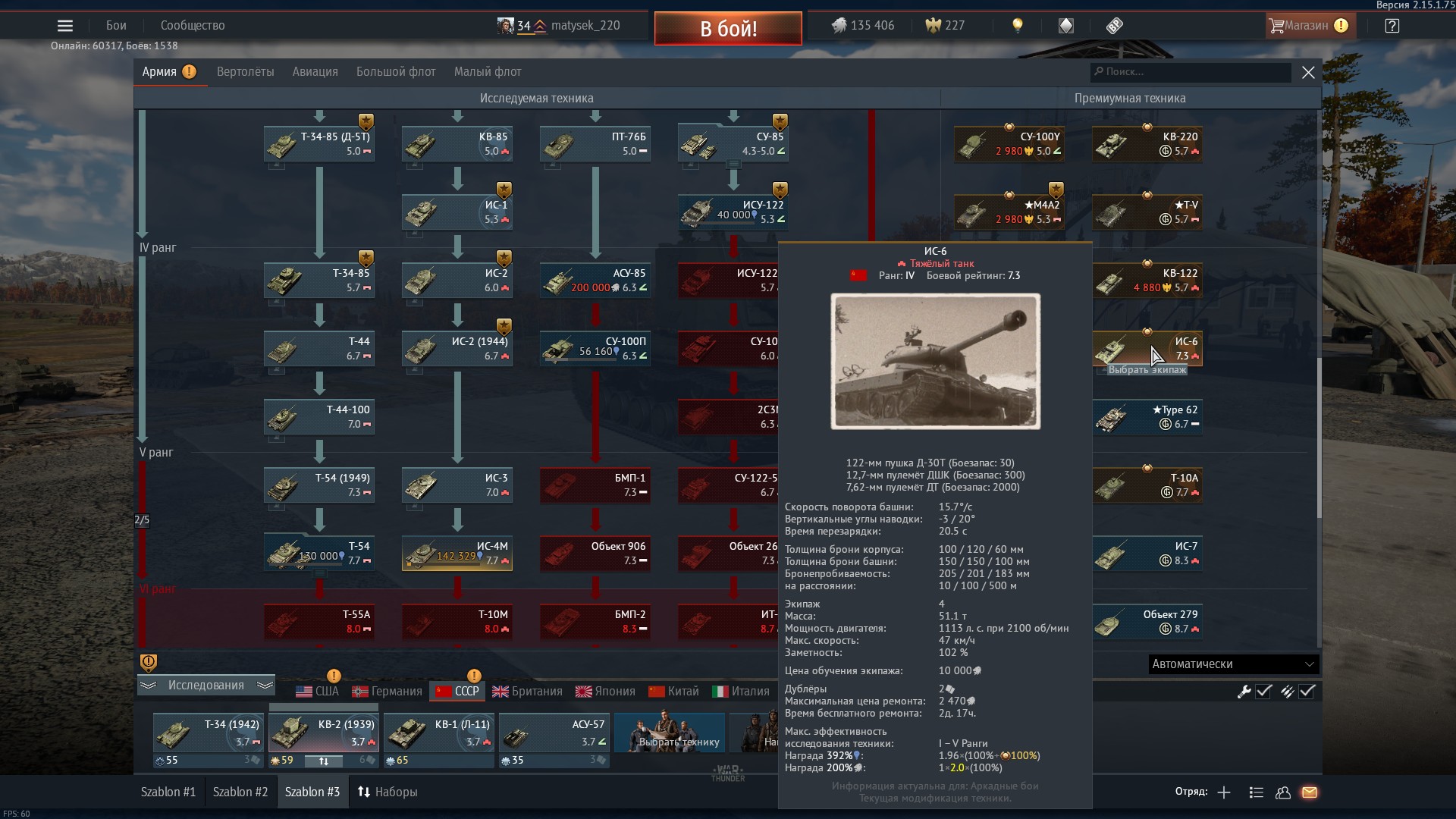Close the research tree with X

point(1308,73)
